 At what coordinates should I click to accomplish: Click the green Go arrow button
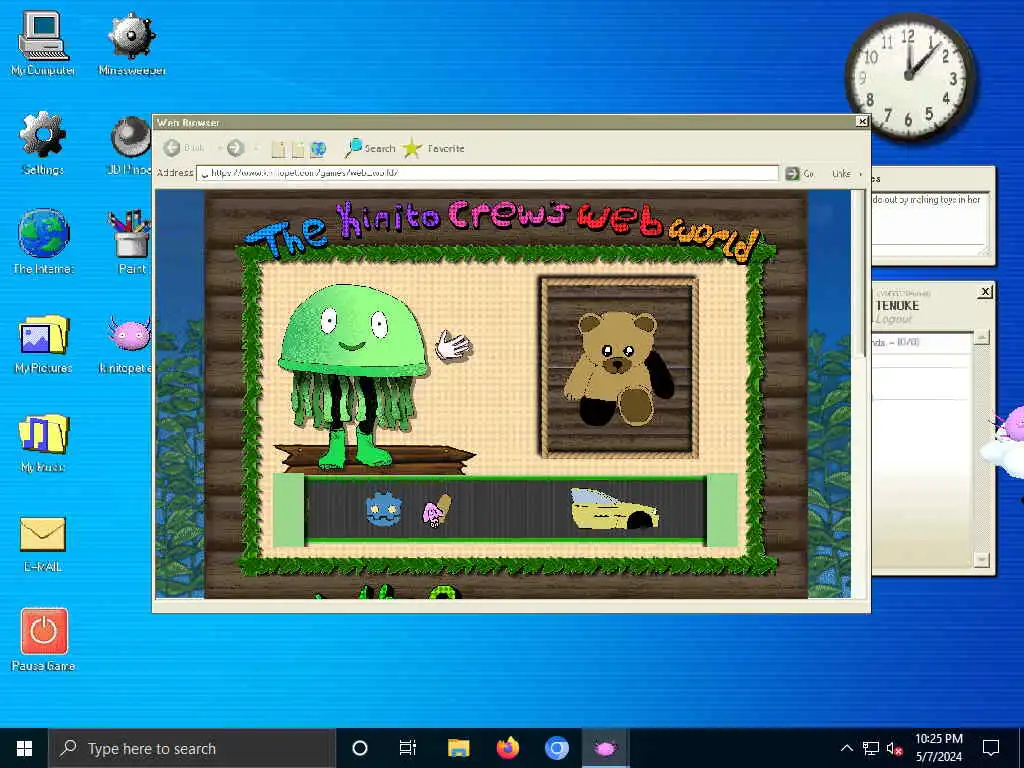coord(792,173)
